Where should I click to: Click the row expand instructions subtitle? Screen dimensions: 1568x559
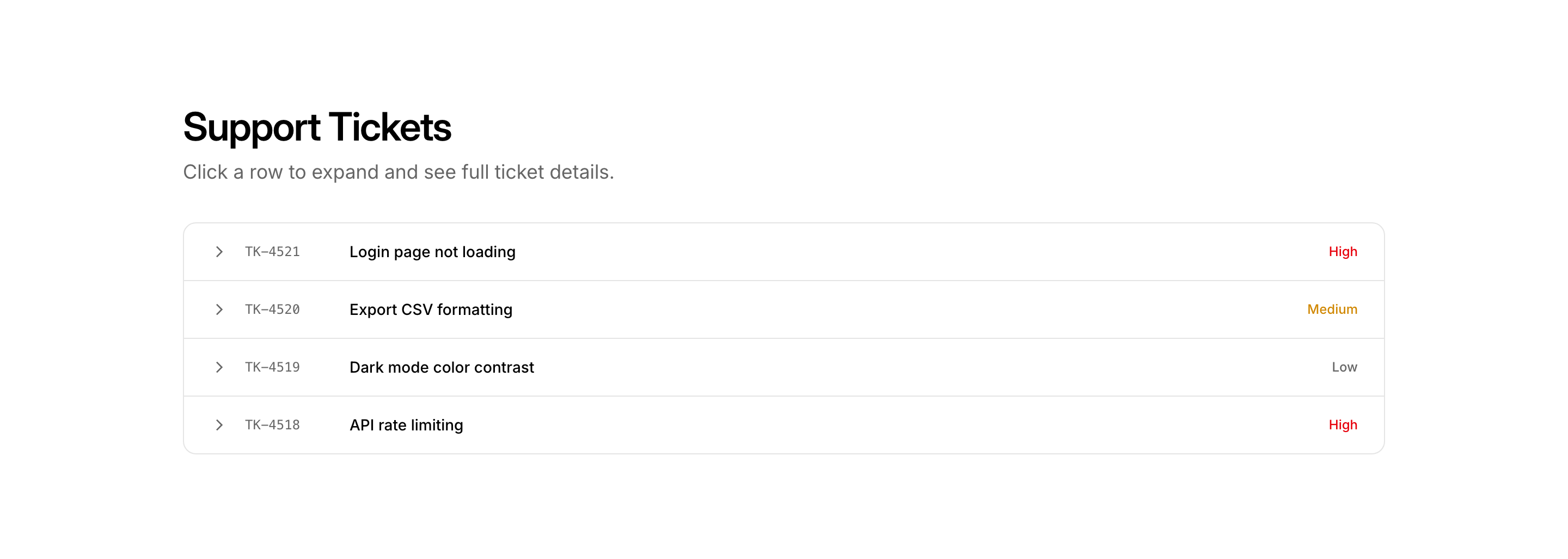point(398,172)
